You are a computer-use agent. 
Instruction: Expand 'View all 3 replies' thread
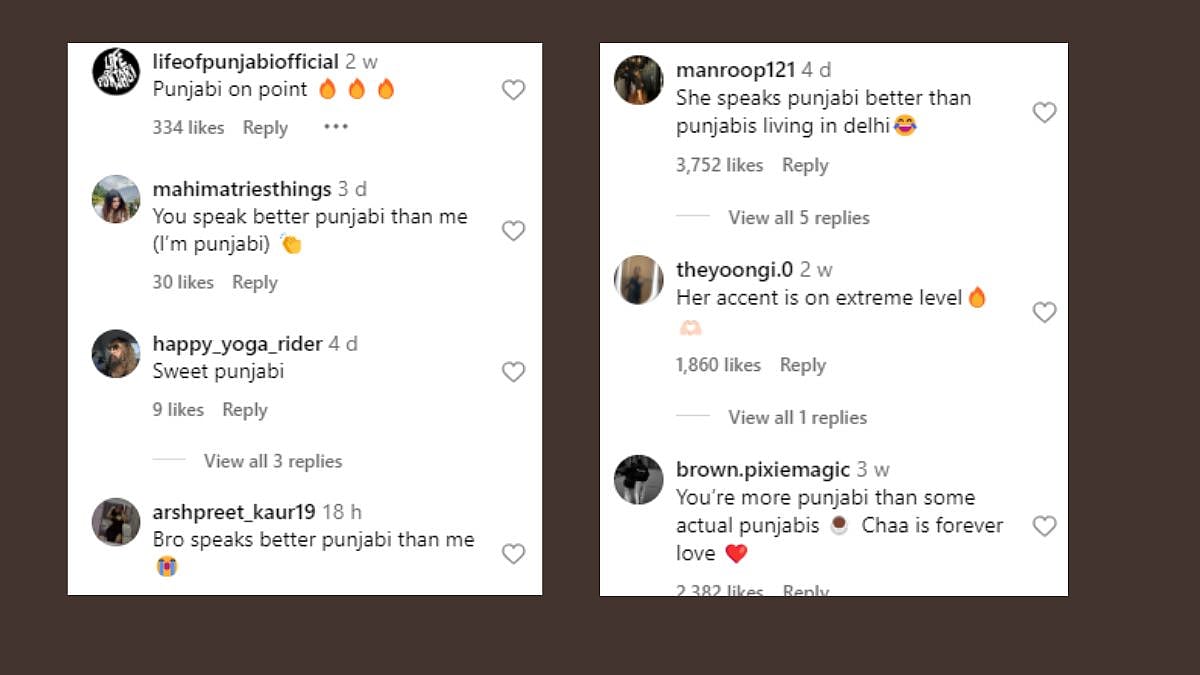(x=273, y=461)
